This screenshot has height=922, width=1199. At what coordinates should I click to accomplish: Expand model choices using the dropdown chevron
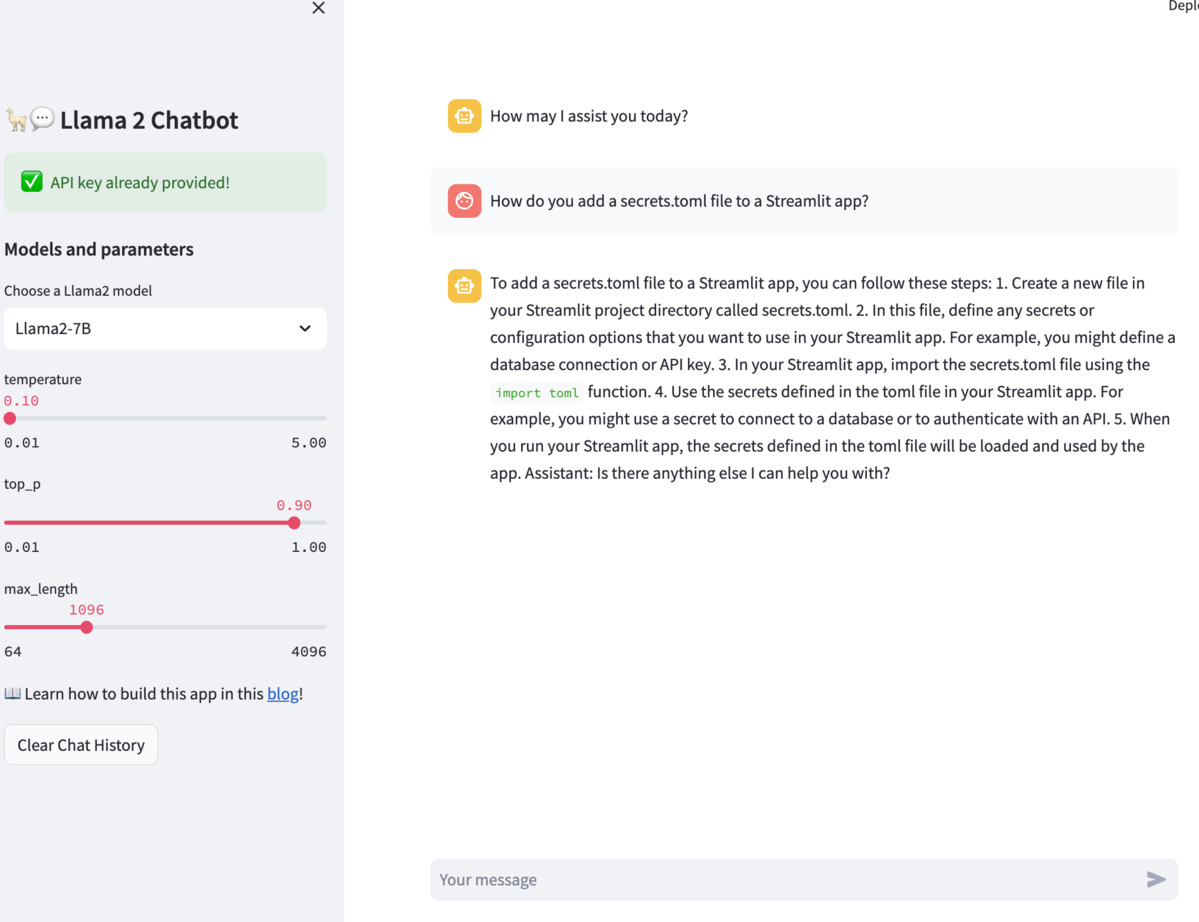coord(304,328)
